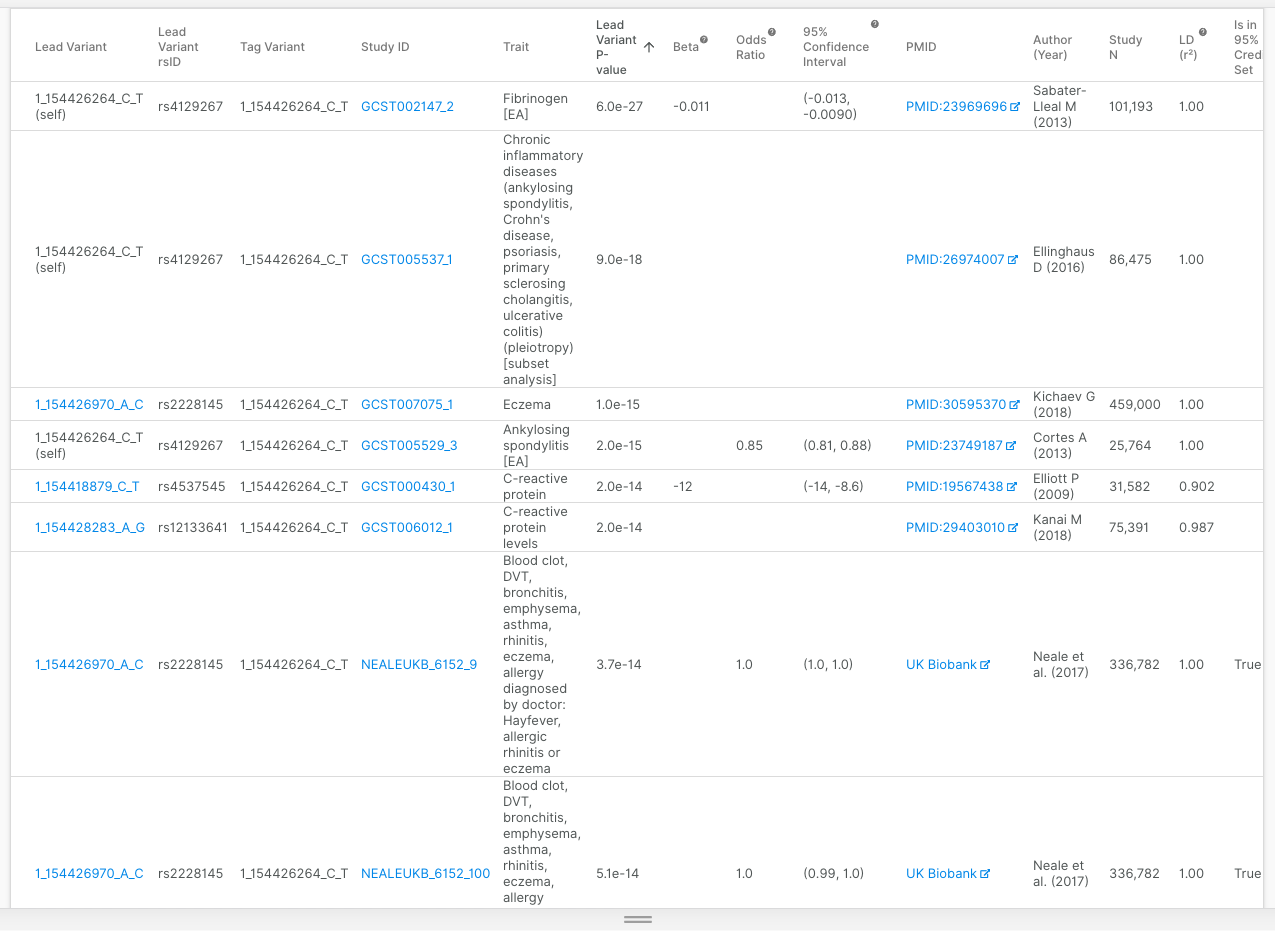1275x931 pixels.
Task: Select the rs4537545 rsID cell
Action: coord(192,487)
